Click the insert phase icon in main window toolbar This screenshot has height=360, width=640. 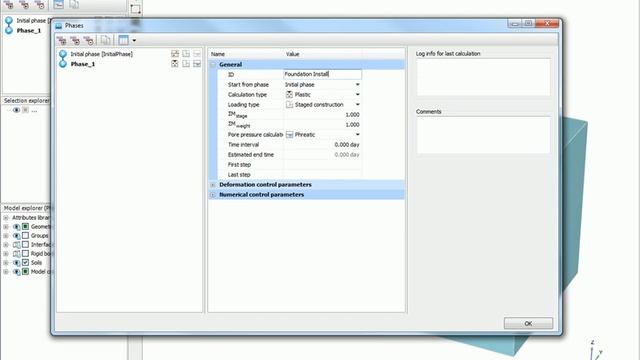click(x=24, y=4)
